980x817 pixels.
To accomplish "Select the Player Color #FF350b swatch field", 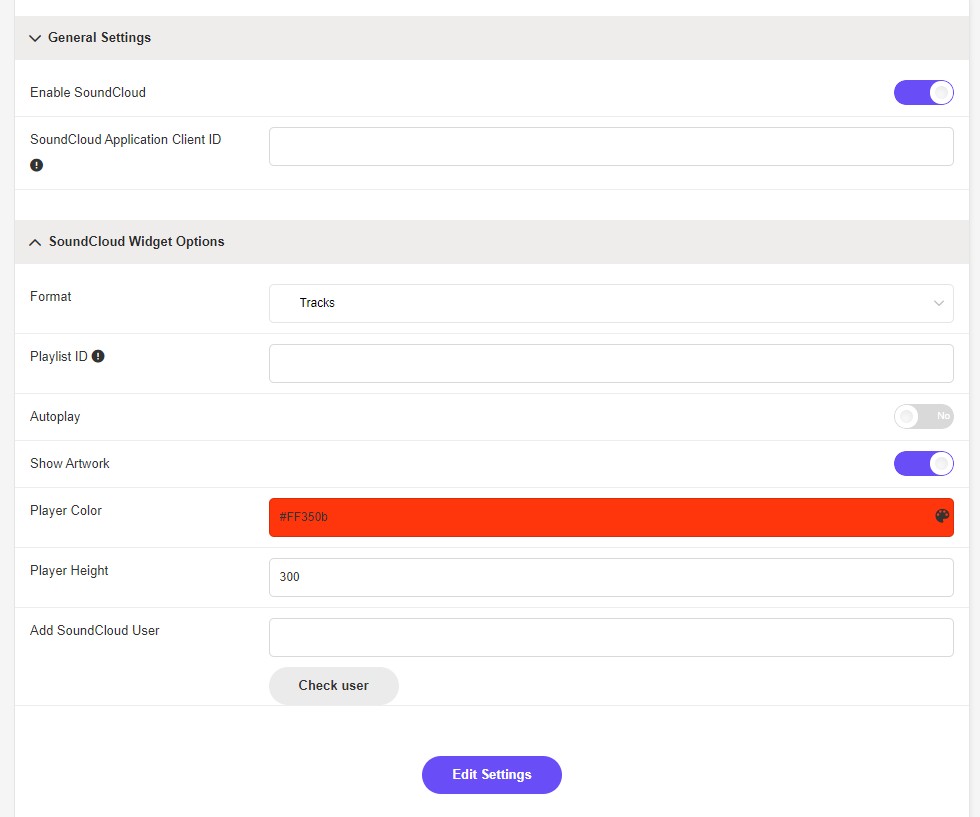I will pyautogui.click(x=611, y=517).
